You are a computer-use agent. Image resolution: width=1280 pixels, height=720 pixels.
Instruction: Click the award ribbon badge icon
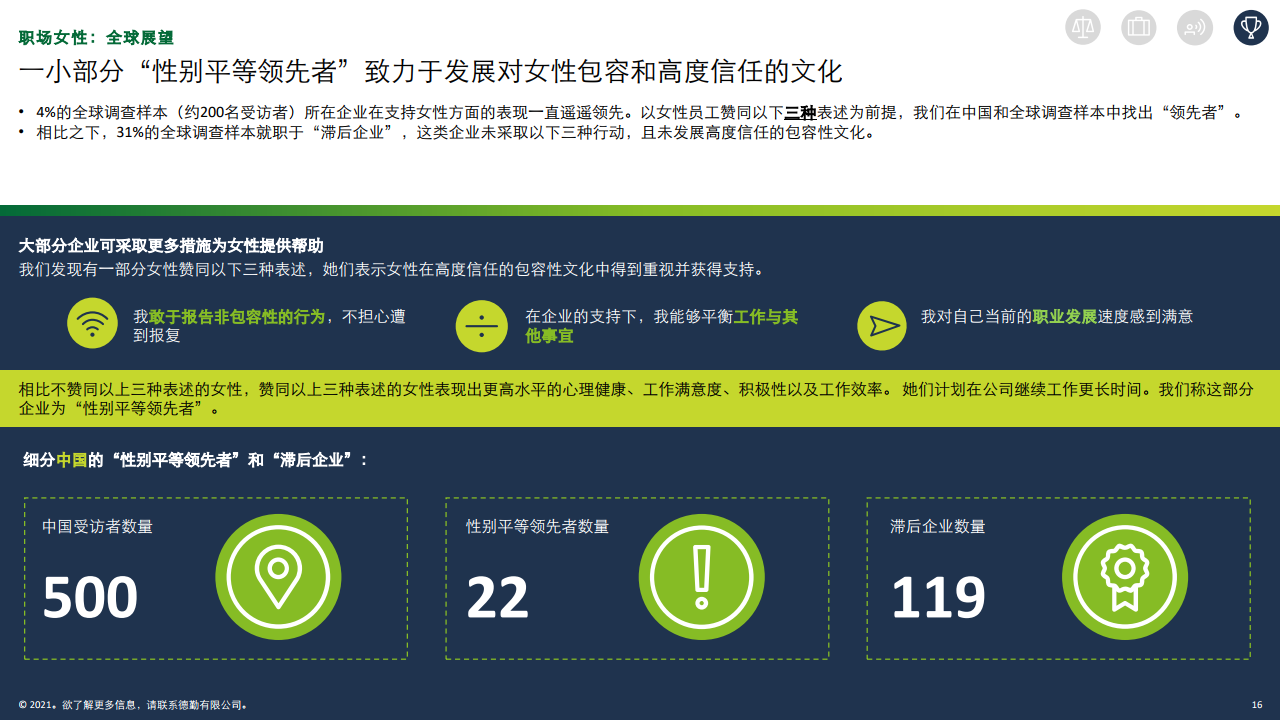click(1124, 577)
